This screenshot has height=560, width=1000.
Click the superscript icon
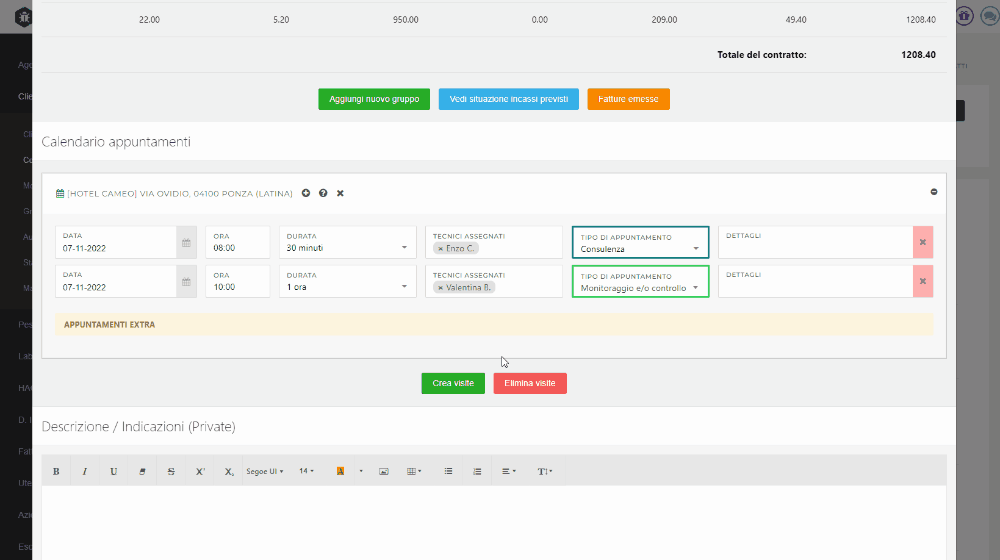[200, 471]
